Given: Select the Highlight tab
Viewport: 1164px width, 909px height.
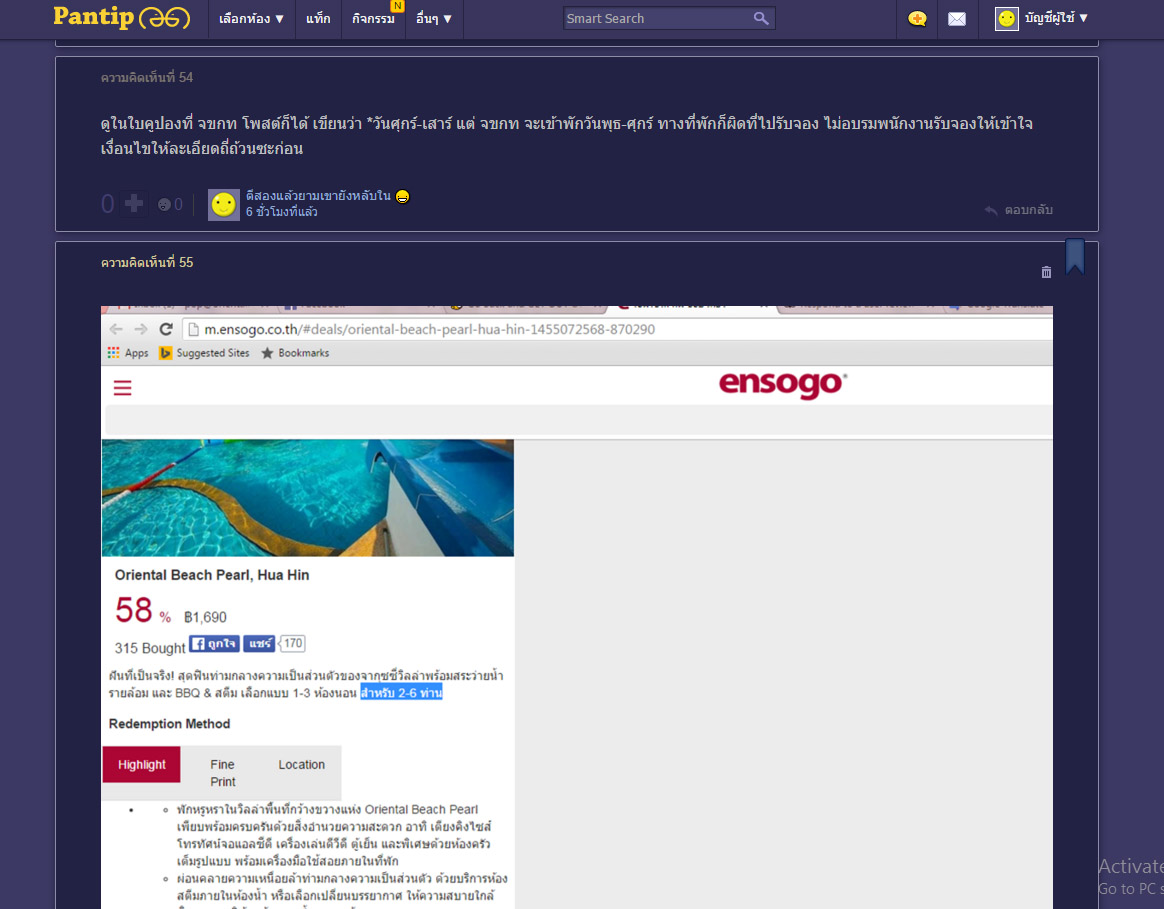Looking at the screenshot, I should [x=142, y=765].
